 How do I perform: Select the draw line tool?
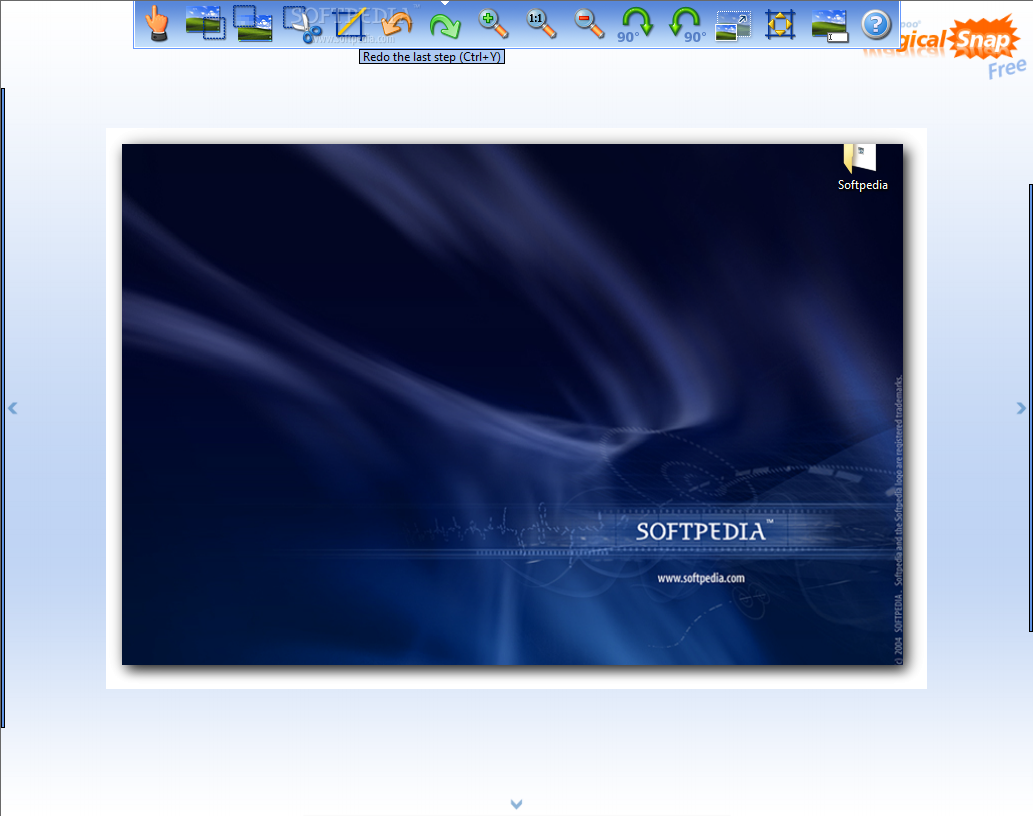tap(350, 24)
